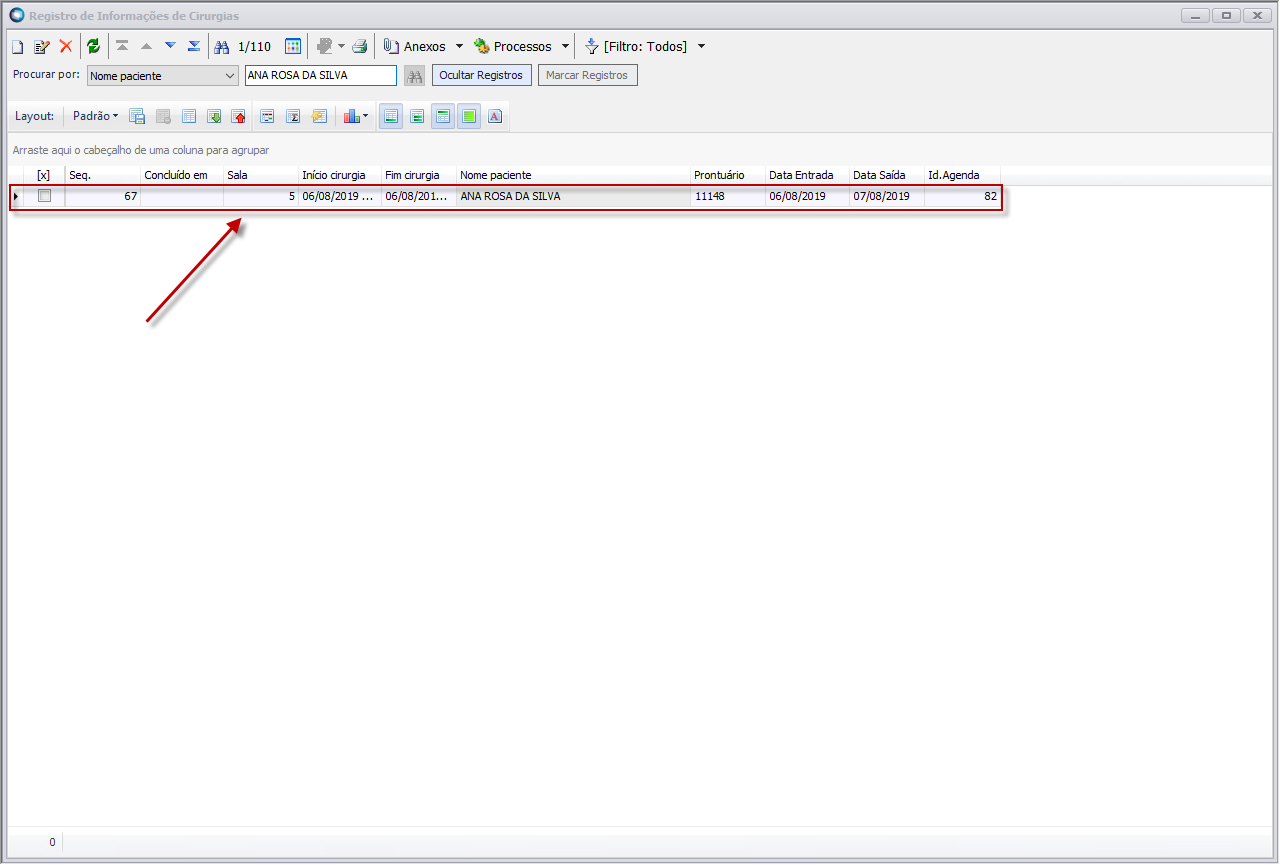Toggle the third grid view option
Screen dimensions: 1280x865
pyautogui.click(x=443, y=116)
